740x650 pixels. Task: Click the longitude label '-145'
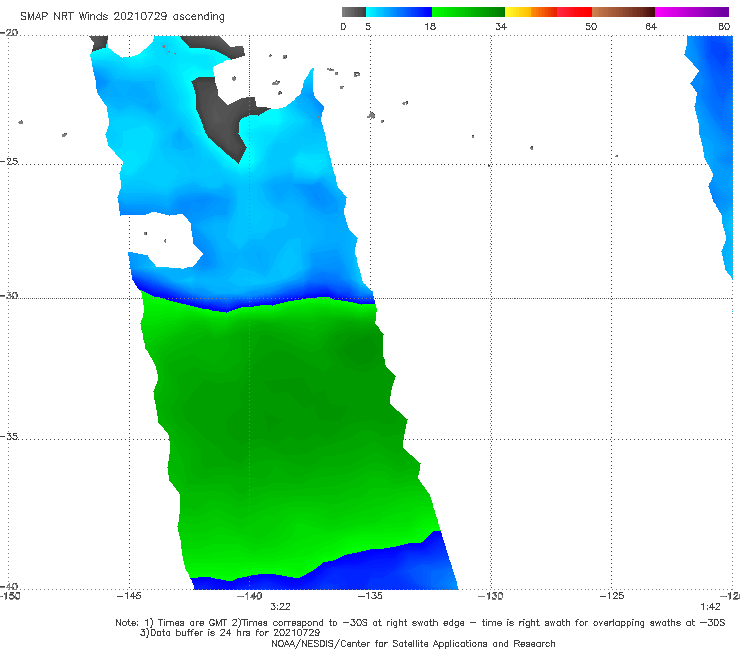point(129,596)
